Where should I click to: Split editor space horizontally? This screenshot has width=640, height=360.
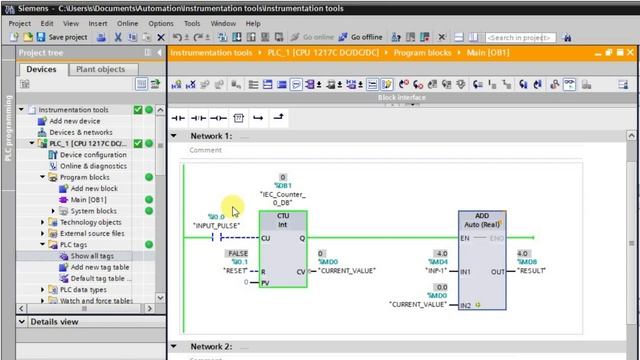[x=459, y=38]
